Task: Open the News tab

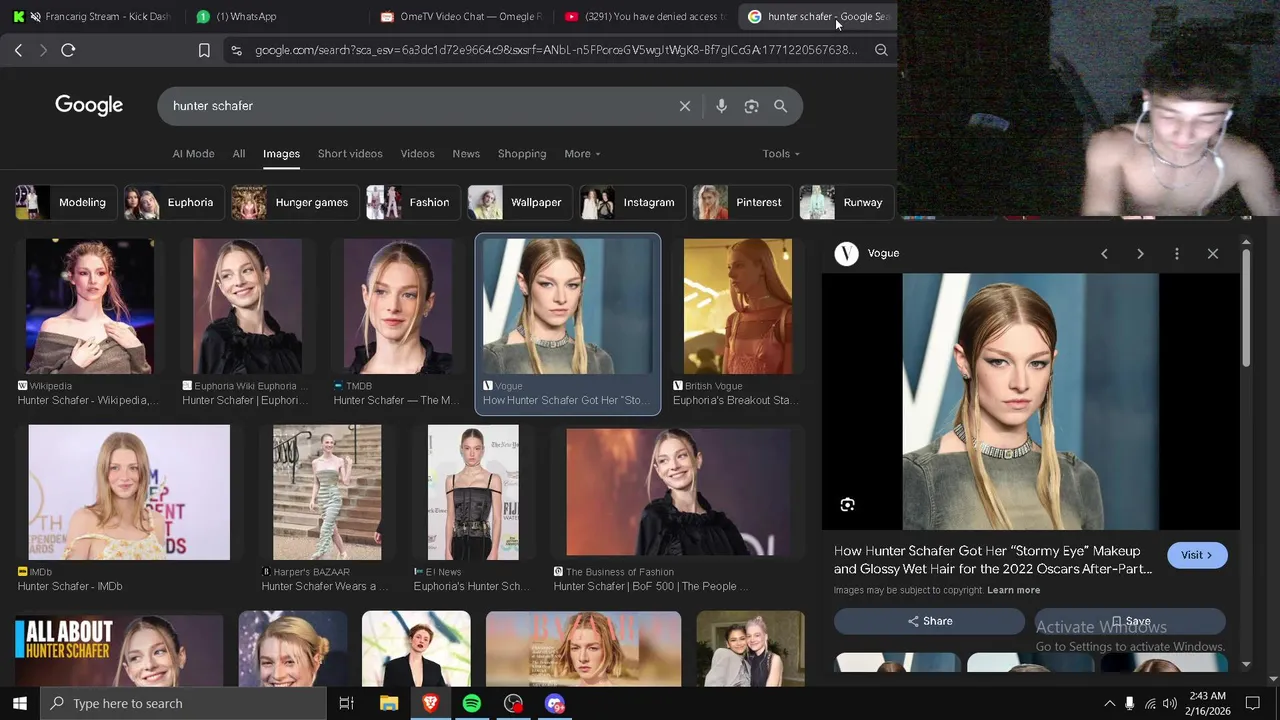Action: tap(466, 154)
